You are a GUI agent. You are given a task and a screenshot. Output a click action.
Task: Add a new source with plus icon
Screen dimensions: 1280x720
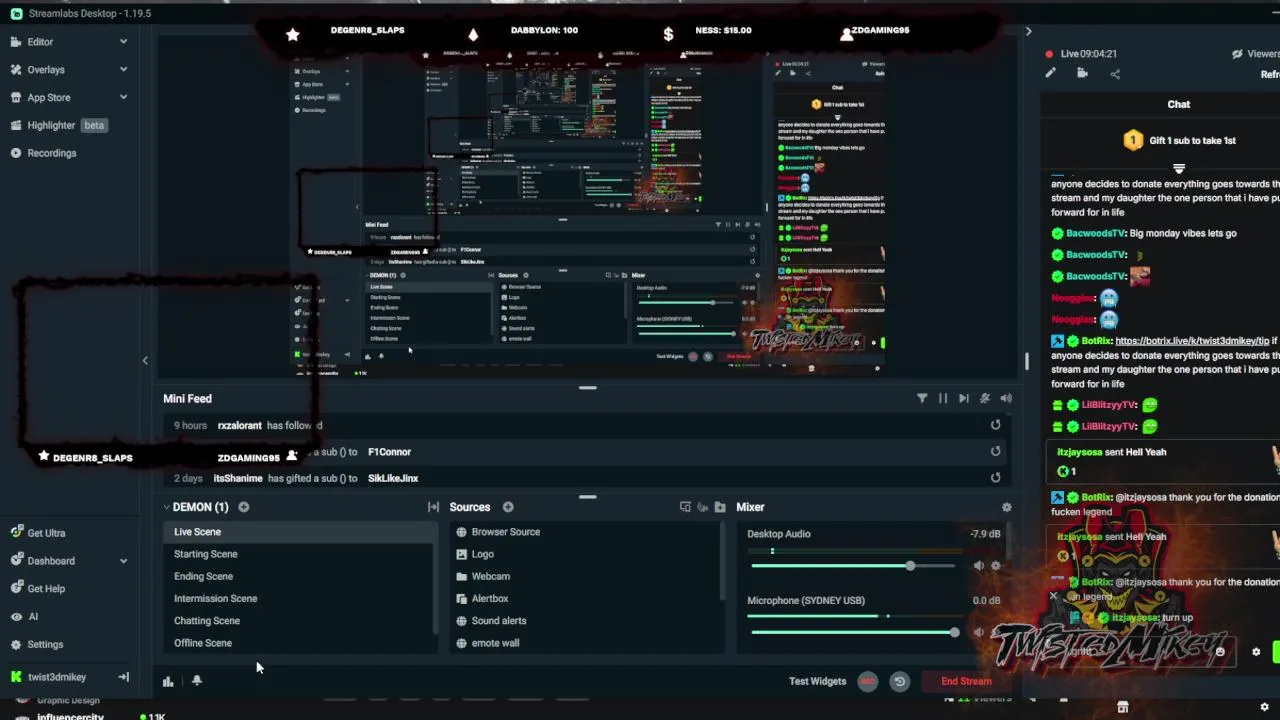(508, 507)
